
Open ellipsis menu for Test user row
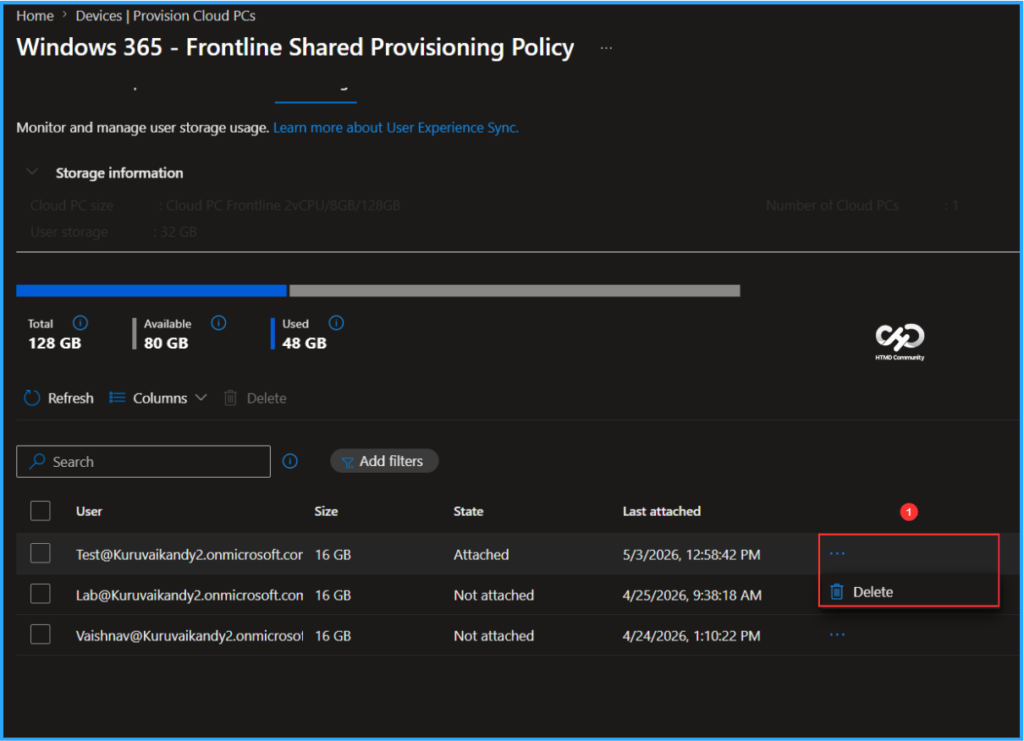837,554
